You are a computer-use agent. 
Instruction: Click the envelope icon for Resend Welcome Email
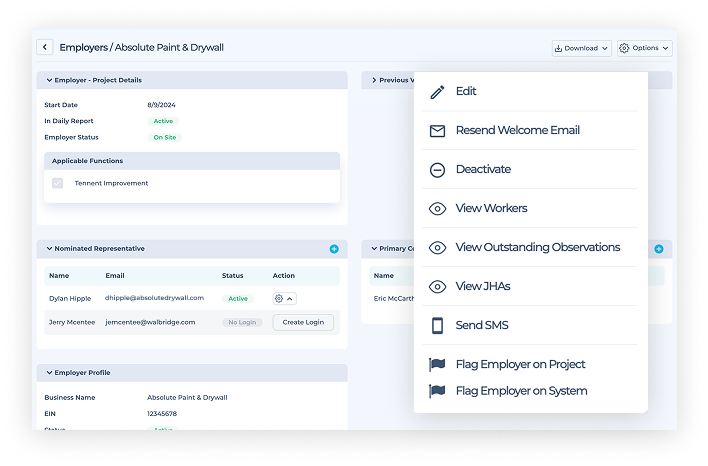(437, 131)
